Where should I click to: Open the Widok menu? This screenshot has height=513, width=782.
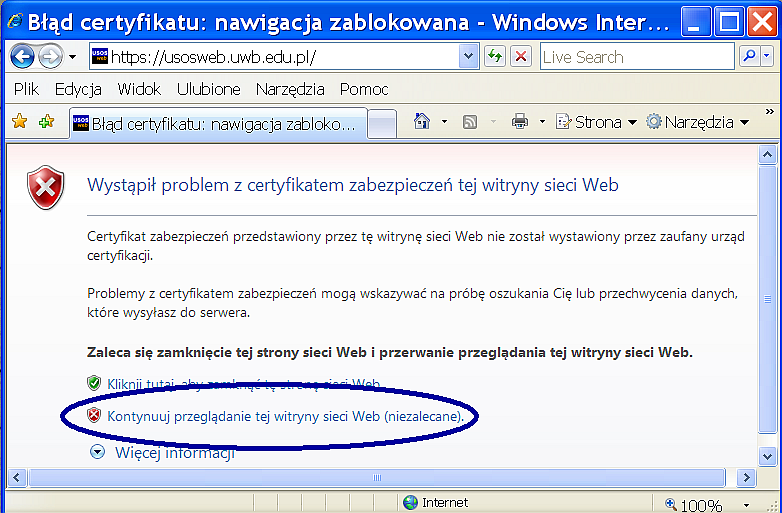pyautogui.click(x=139, y=89)
